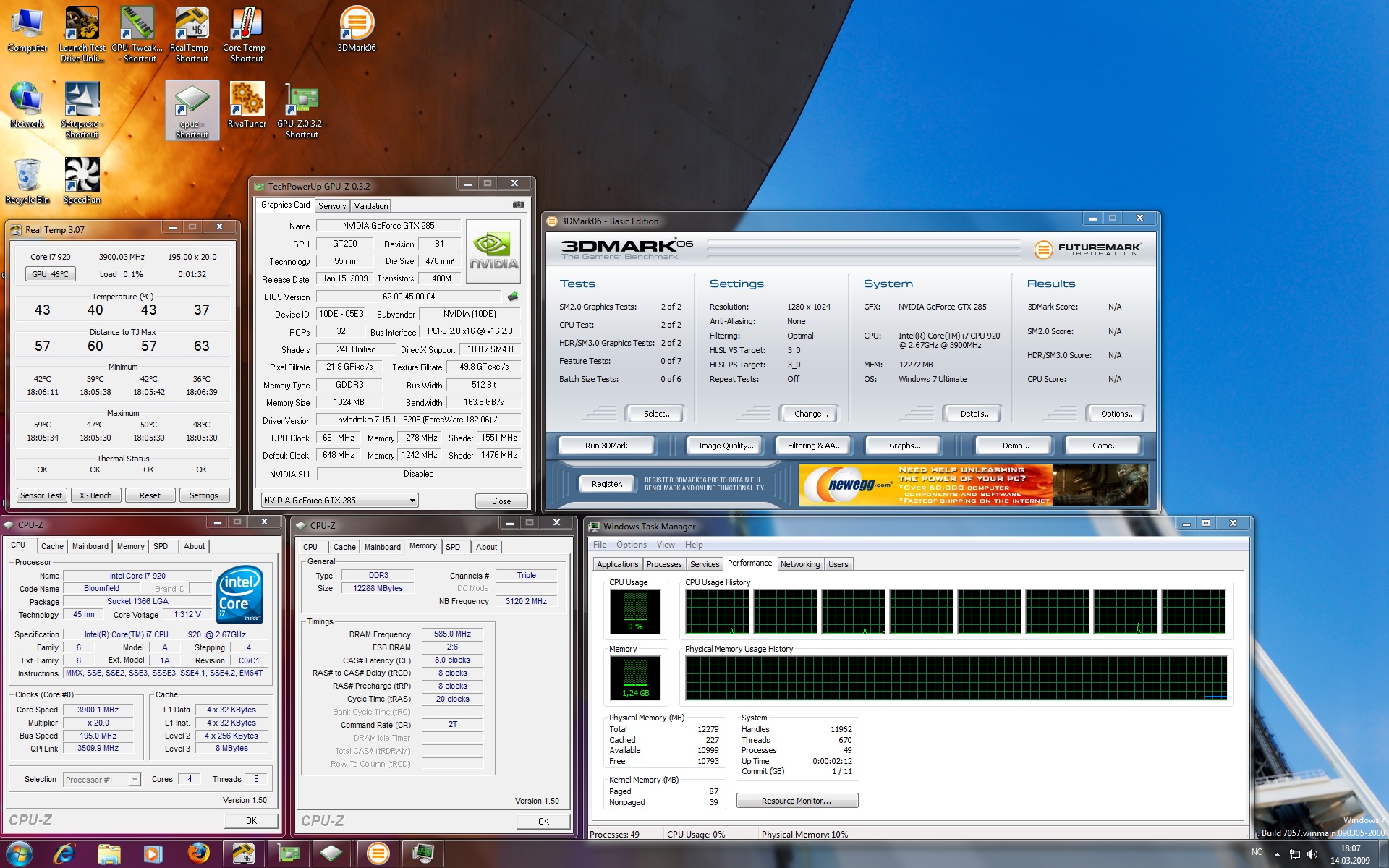Open the Windows Start orb
The height and width of the screenshot is (868, 1389).
[20, 854]
